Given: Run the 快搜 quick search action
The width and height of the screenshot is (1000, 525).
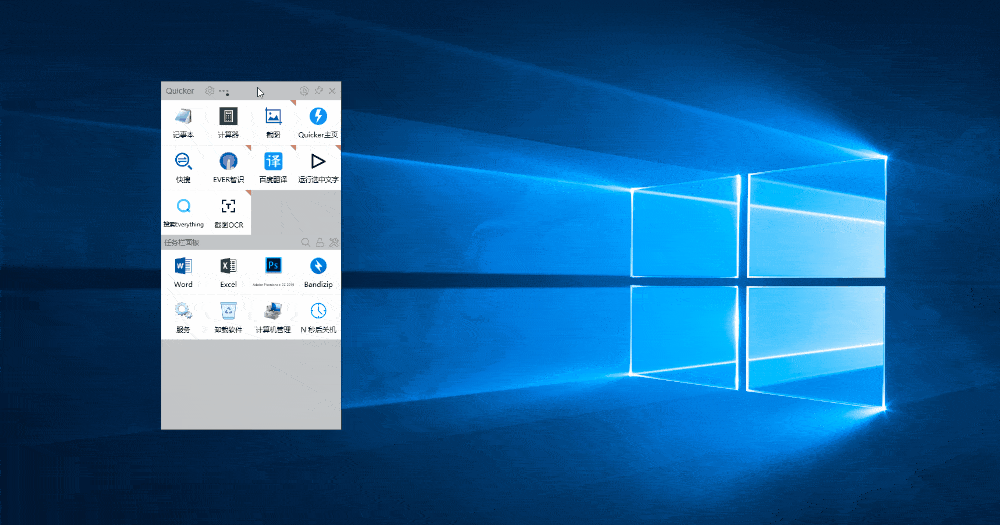Looking at the screenshot, I should click(184, 167).
